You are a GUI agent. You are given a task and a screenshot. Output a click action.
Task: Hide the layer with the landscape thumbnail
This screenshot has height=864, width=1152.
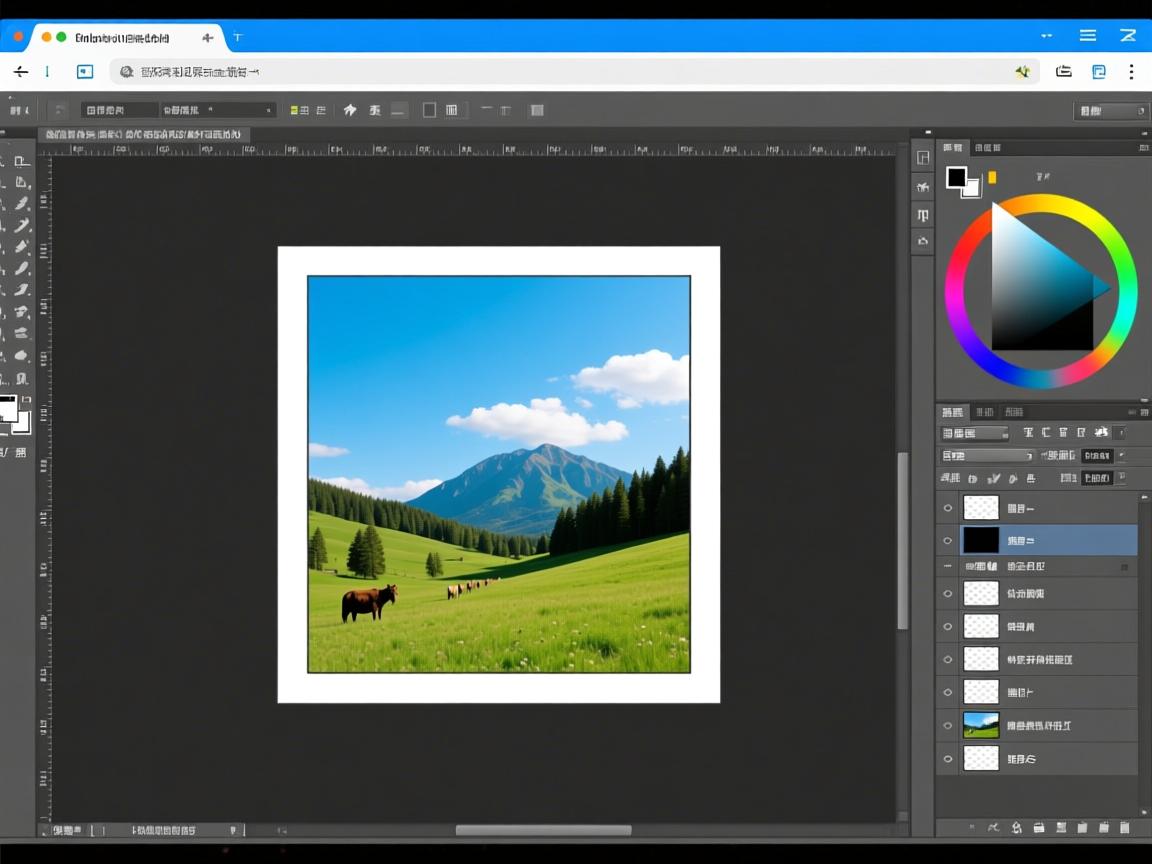[948, 725]
